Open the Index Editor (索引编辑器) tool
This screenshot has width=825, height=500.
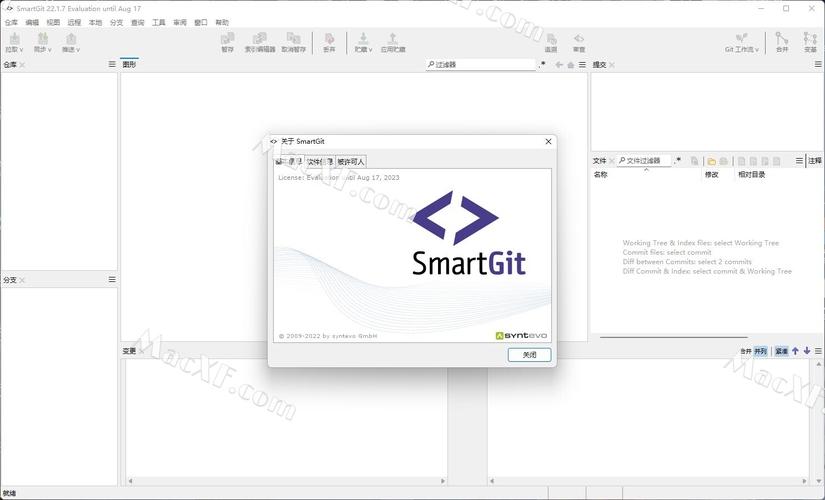pyautogui.click(x=260, y=42)
